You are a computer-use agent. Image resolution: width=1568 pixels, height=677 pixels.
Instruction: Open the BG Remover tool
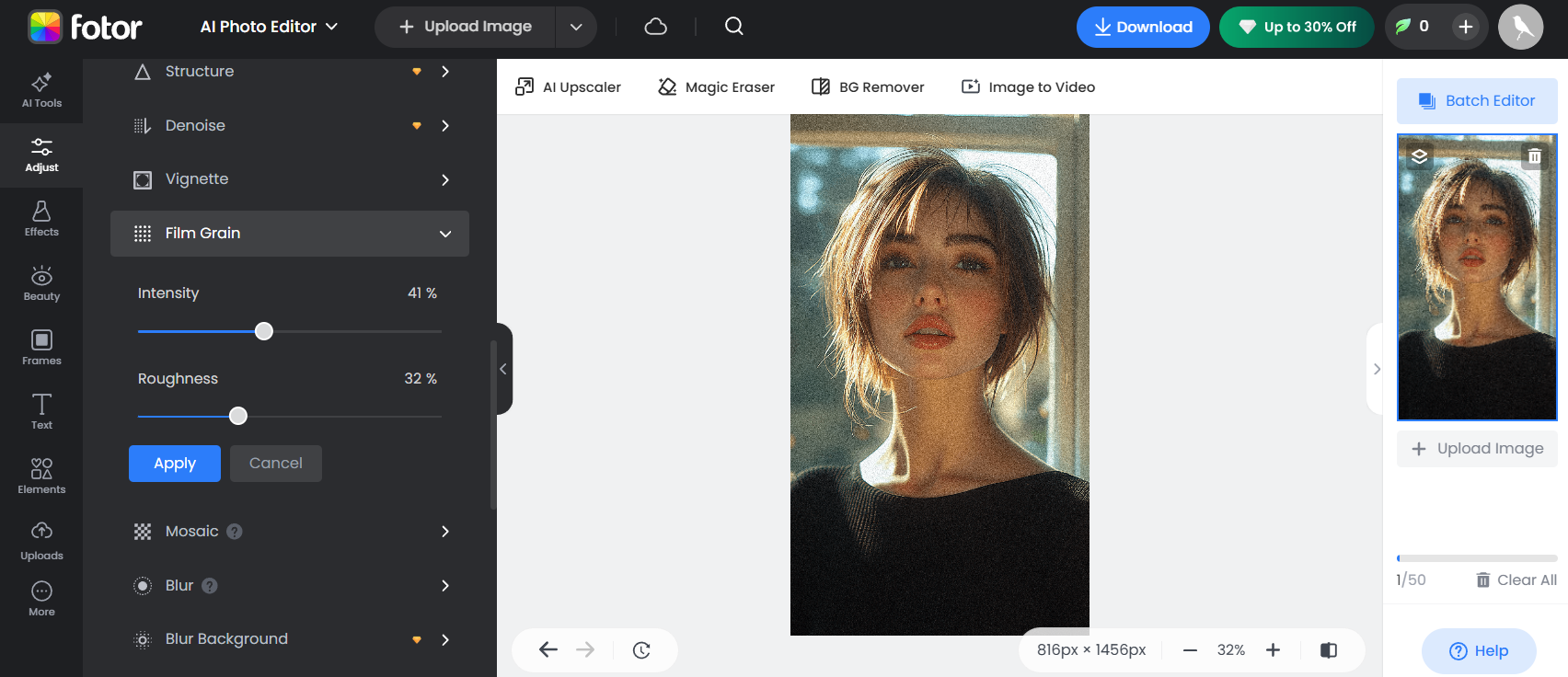click(x=868, y=87)
